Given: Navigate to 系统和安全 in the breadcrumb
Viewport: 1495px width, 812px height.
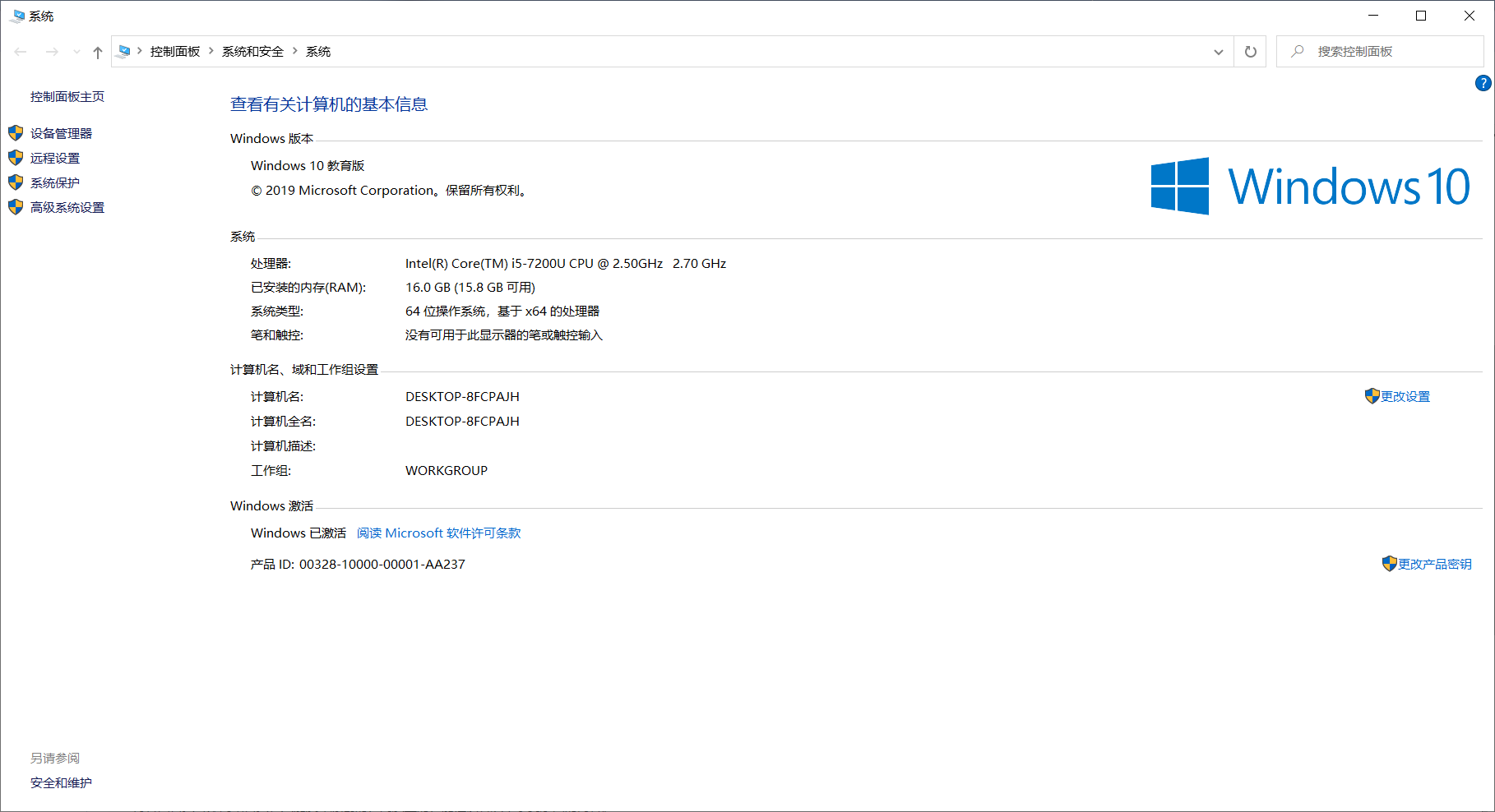Looking at the screenshot, I should [x=252, y=51].
